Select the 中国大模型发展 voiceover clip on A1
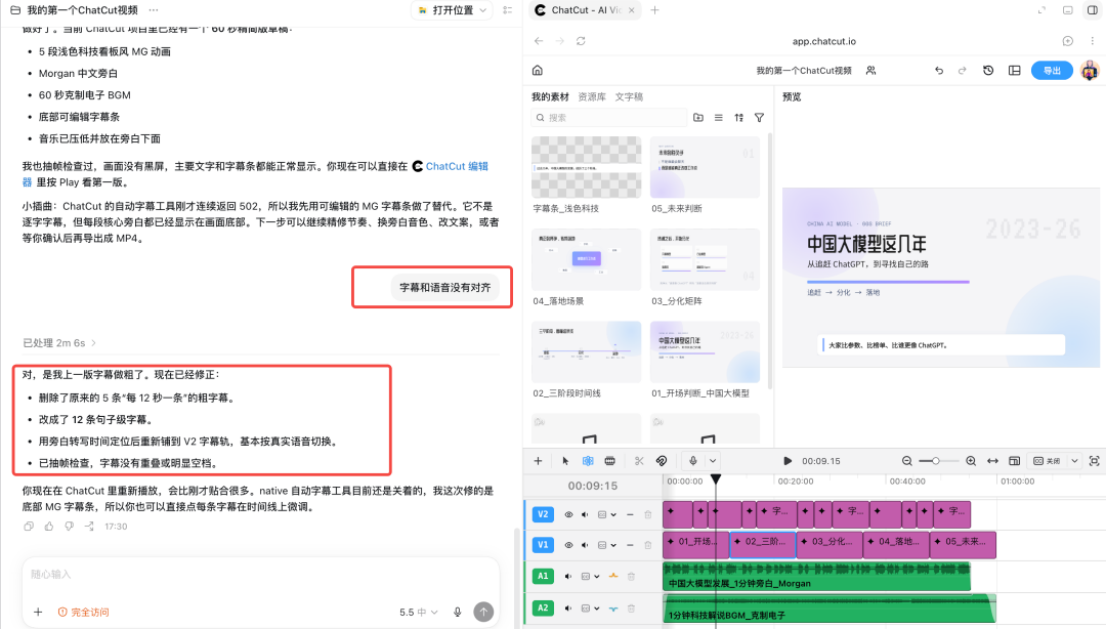 817,576
